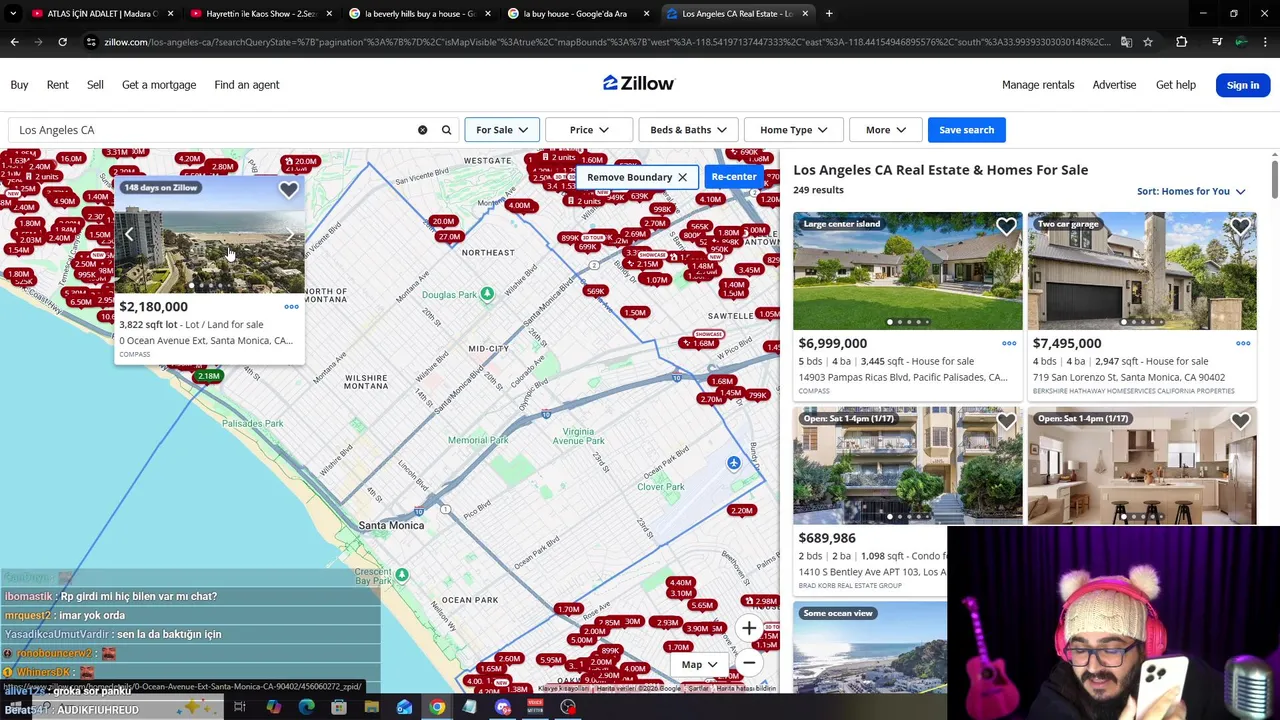Open Get a mortgage menu

[x=159, y=85]
